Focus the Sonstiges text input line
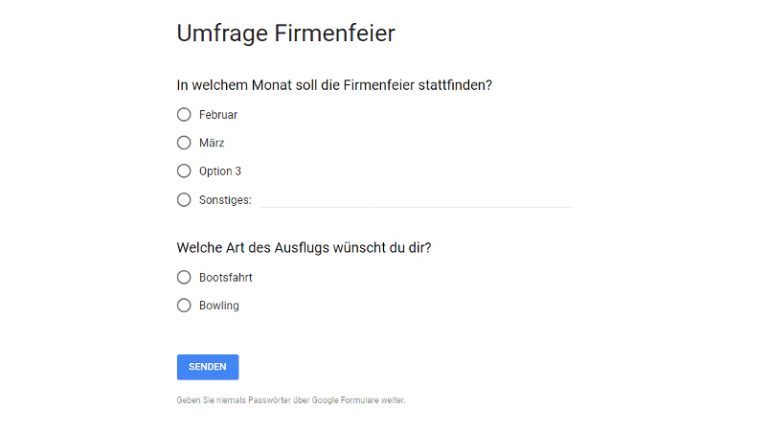 [415, 200]
